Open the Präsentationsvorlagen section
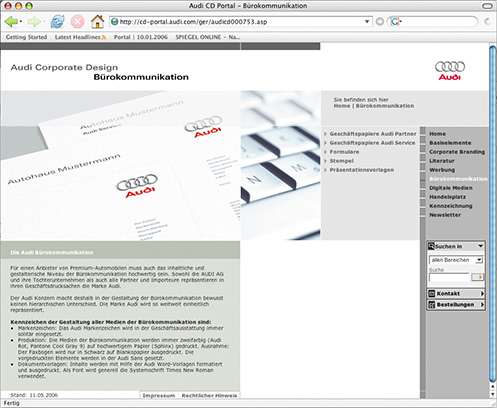497x408 pixels. (362, 170)
